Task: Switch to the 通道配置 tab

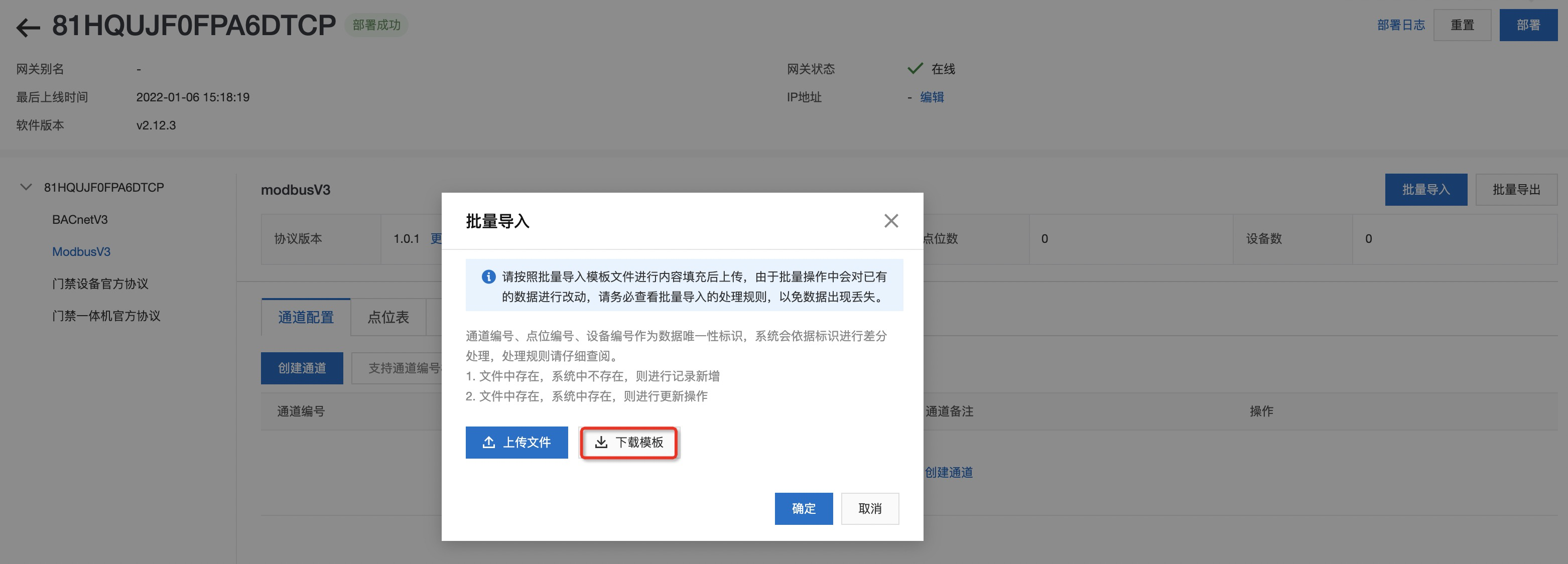Action: tap(306, 317)
